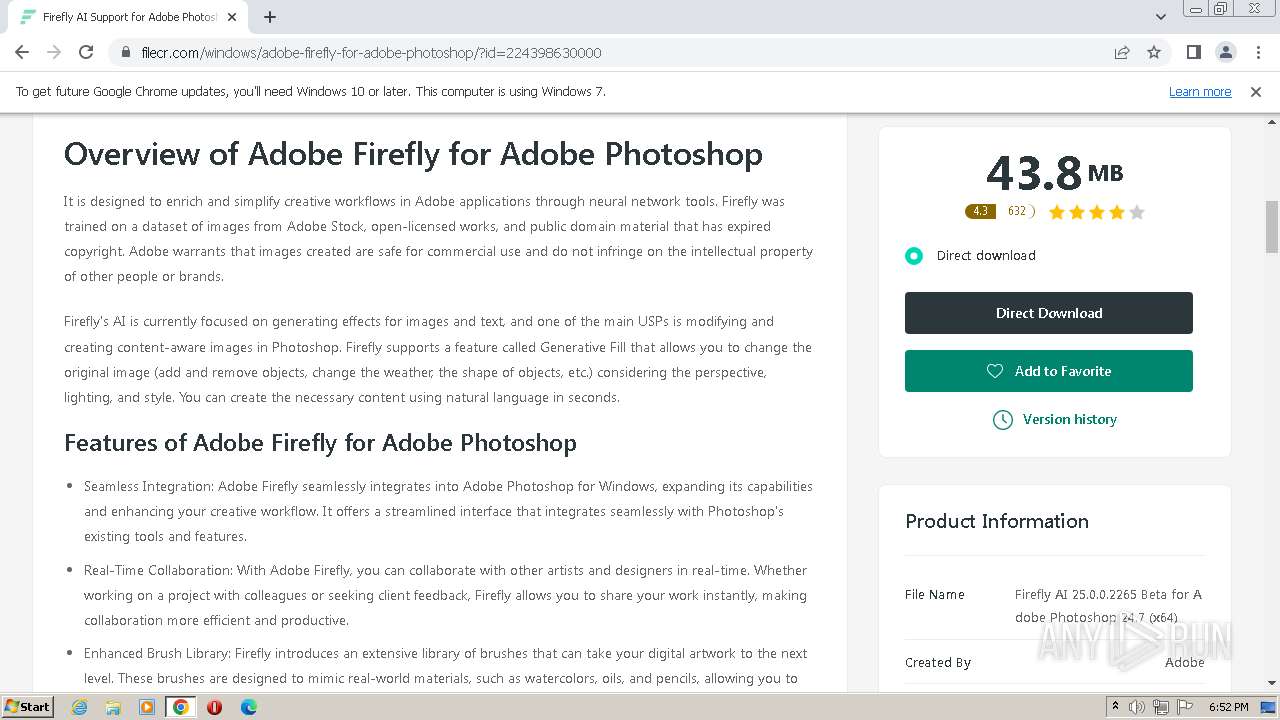The image size is (1280, 720).
Task: Expand the tab search chevron
Action: 1161,17
